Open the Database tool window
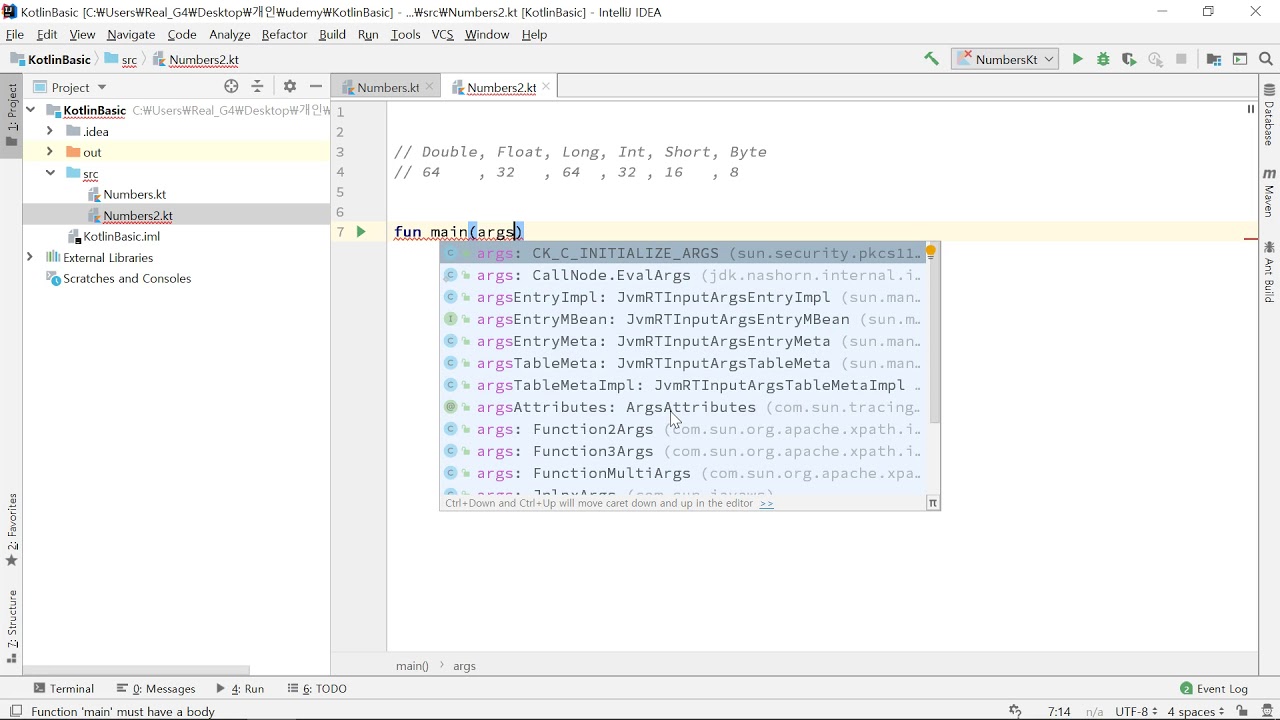This screenshot has width=1280, height=720. coord(1270,114)
